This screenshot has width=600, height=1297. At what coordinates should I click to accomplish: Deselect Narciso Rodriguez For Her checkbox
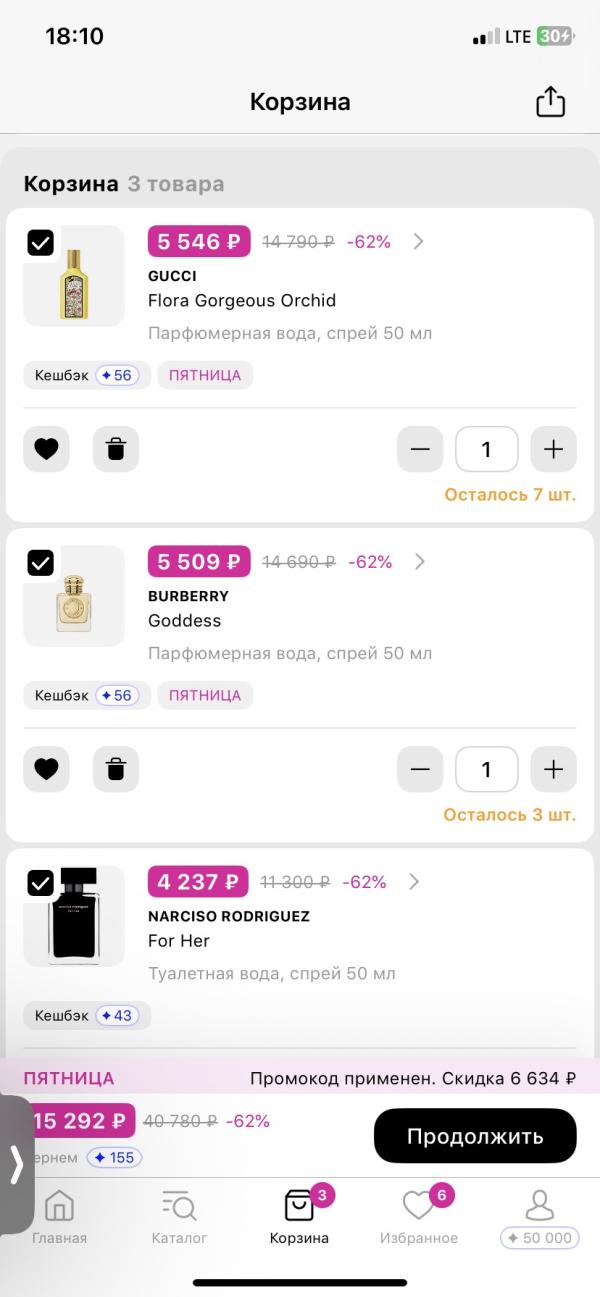[40, 882]
